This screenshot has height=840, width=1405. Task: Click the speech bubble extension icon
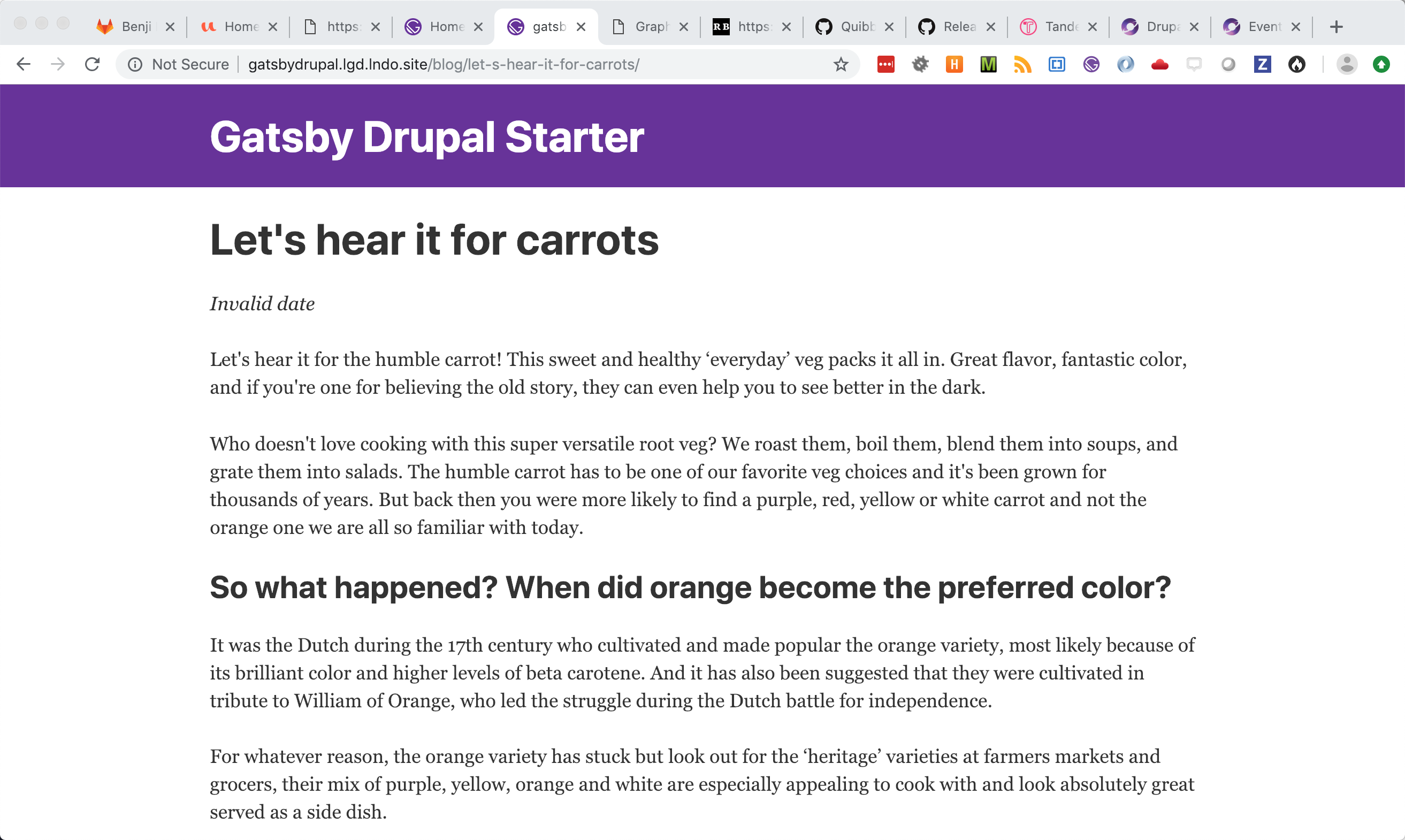pos(1194,64)
